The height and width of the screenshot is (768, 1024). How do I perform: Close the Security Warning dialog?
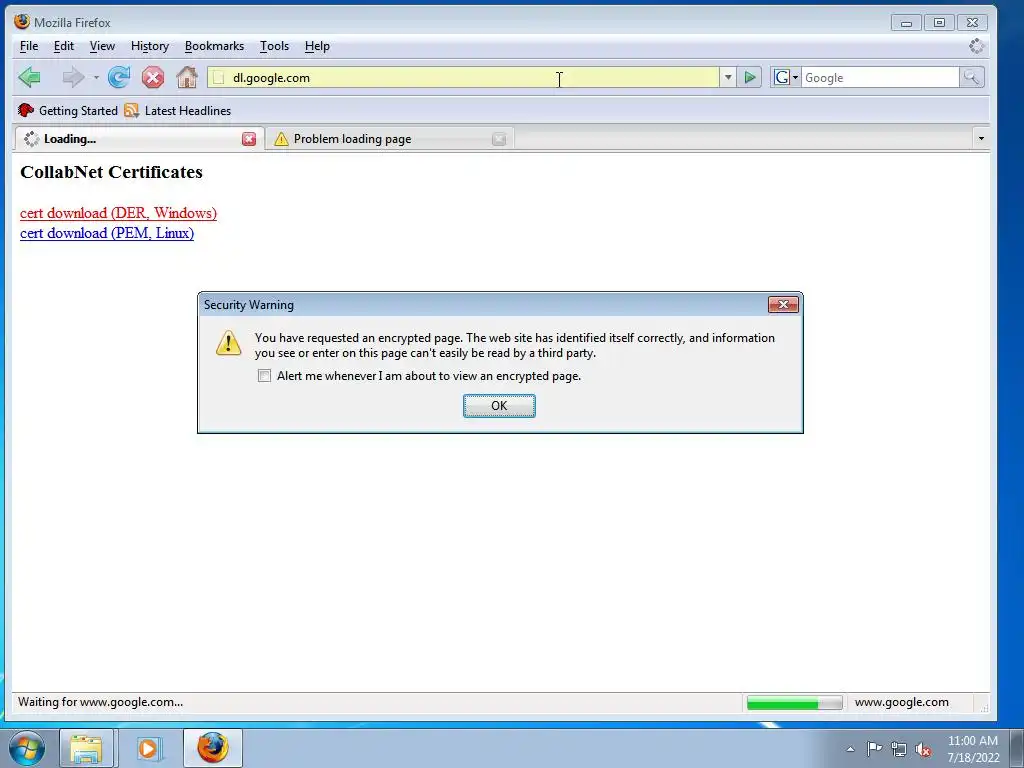pos(783,304)
